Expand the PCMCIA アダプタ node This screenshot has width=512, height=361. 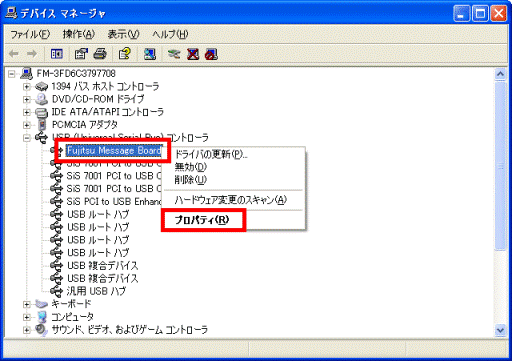[x=27, y=125]
